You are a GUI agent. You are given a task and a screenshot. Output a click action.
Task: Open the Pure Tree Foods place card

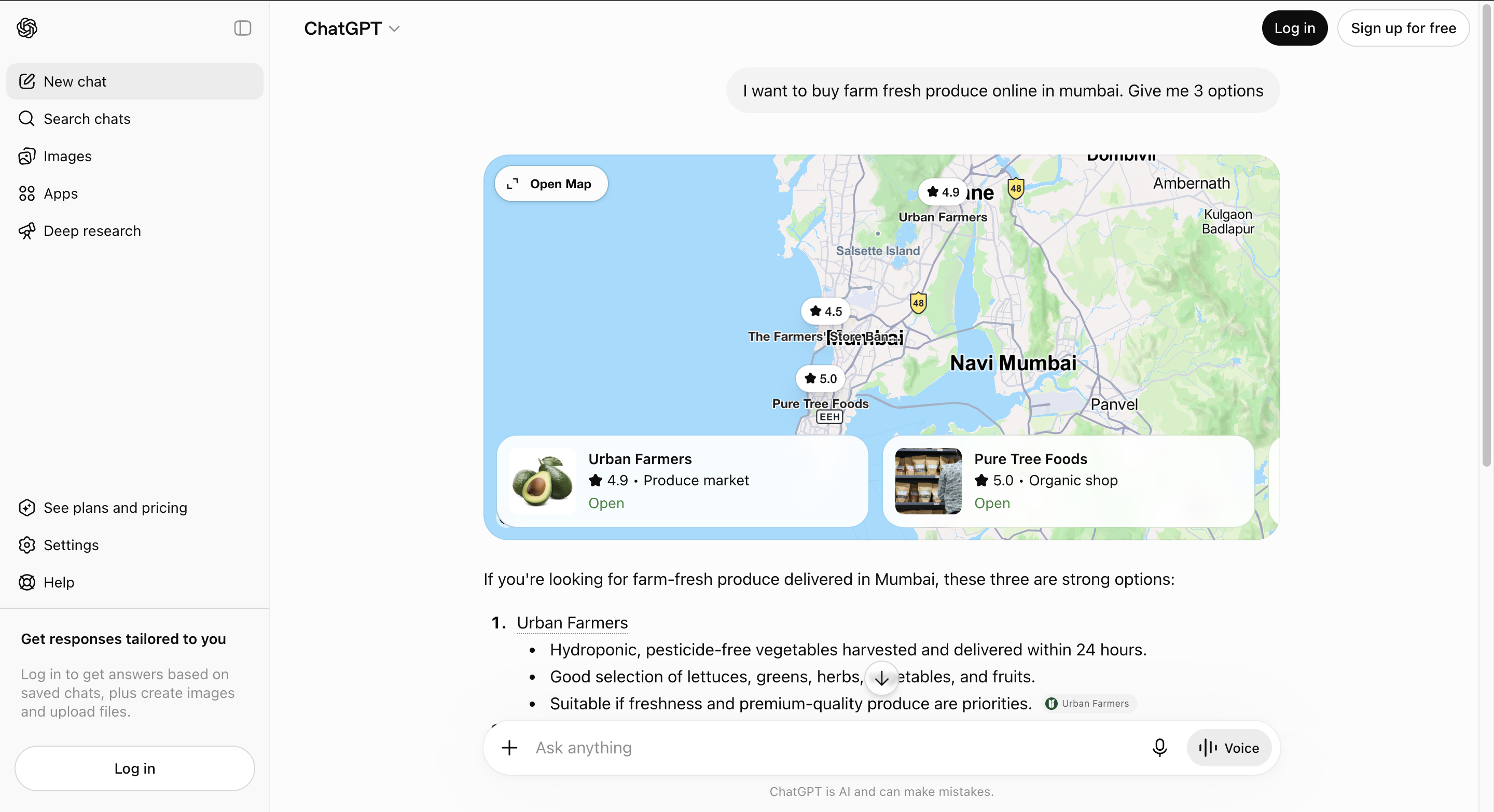[1068, 481]
